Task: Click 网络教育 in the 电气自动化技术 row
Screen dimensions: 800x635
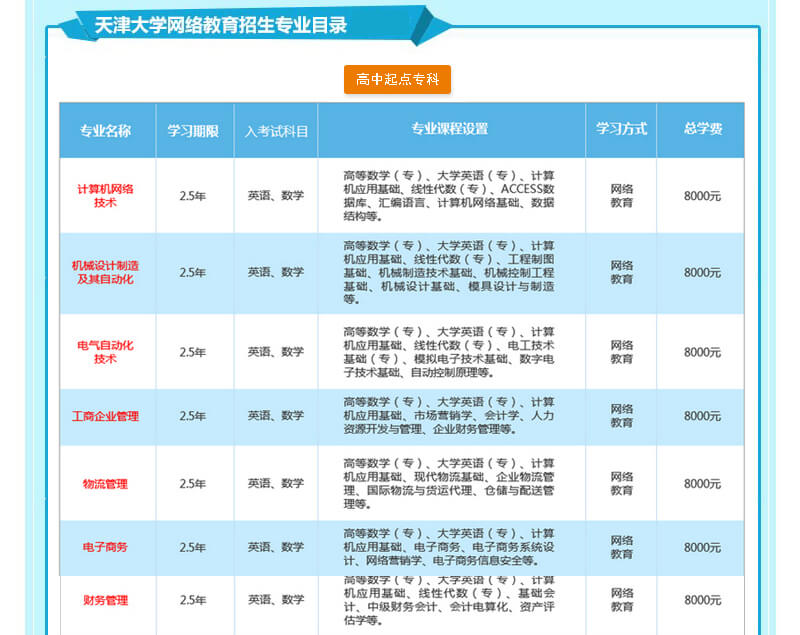Action: pyautogui.click(x=621, y=352)
